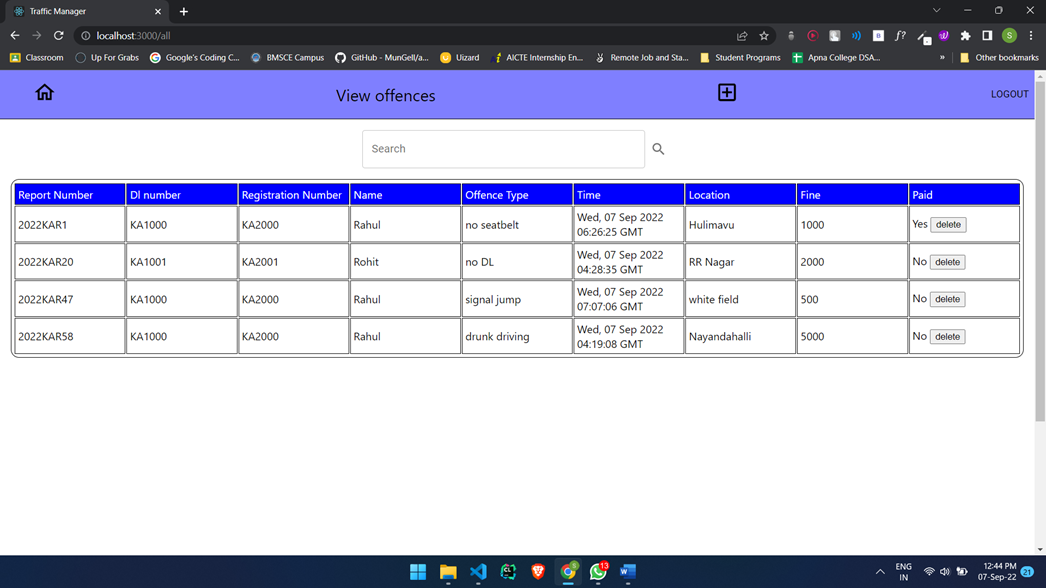The height and width of the screenshot is (588, 1046).
Task: Open WhatsApp from the taskbar
Action: click(x=598, y=572)
